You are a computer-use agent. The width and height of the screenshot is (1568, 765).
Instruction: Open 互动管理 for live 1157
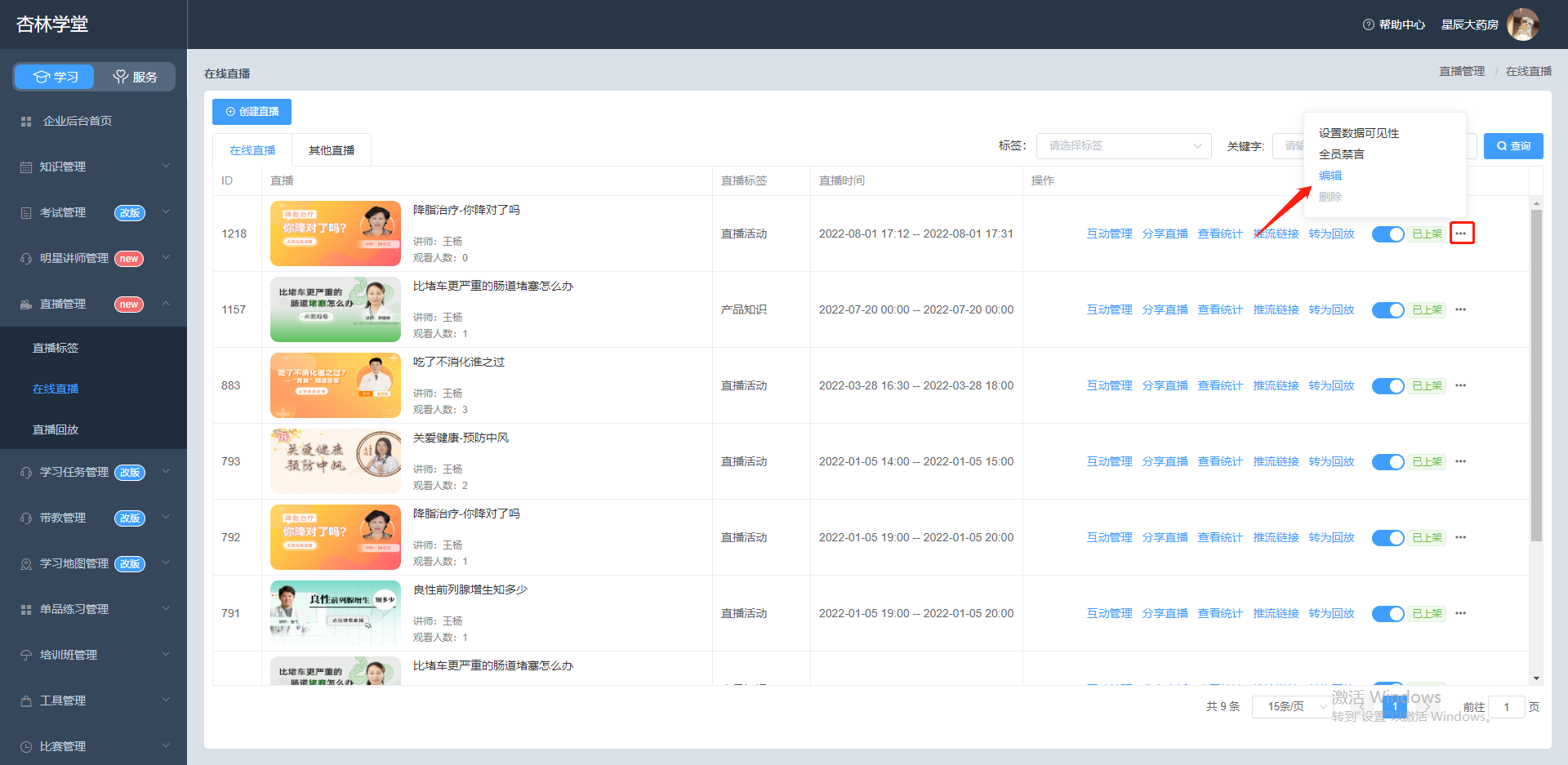1109,309
